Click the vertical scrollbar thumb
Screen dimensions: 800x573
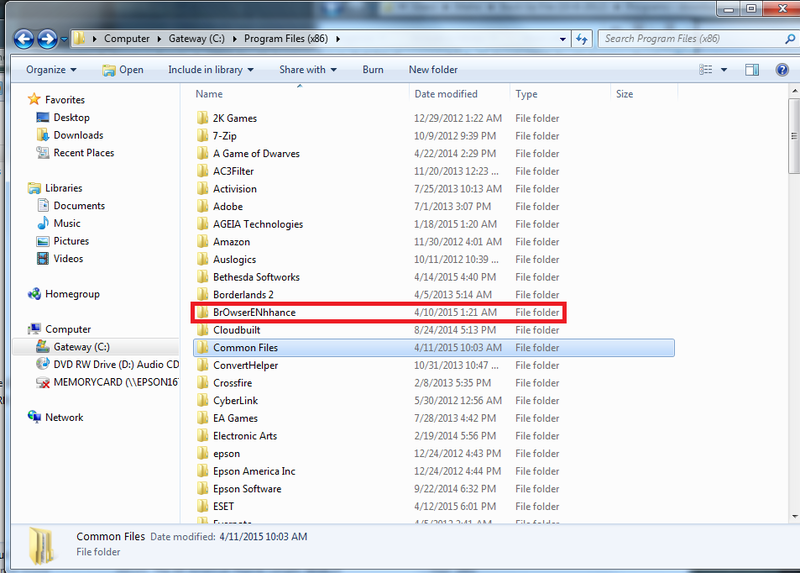tap(794, 136)
